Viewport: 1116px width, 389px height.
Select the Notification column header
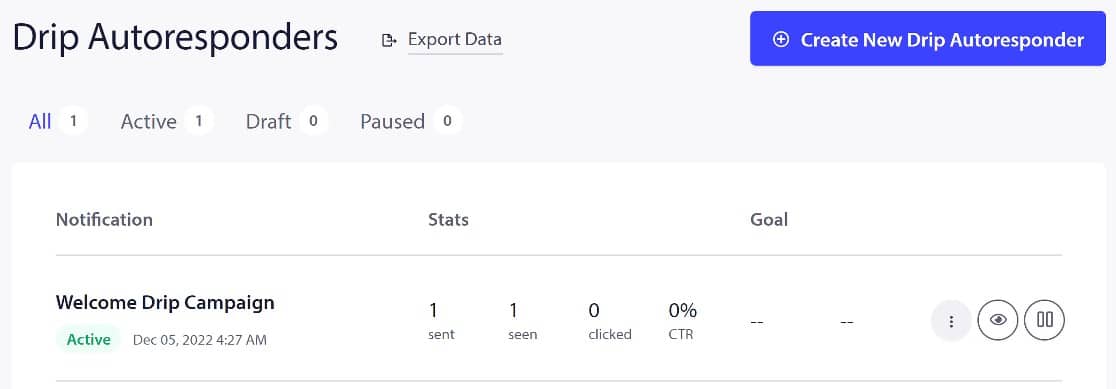pos(104,220)
